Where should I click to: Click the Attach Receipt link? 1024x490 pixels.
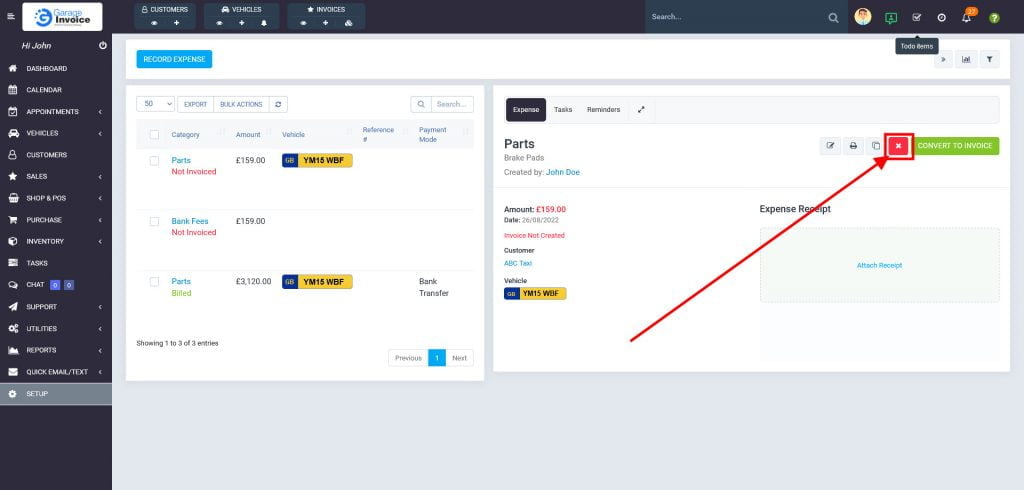click(879, 265)
